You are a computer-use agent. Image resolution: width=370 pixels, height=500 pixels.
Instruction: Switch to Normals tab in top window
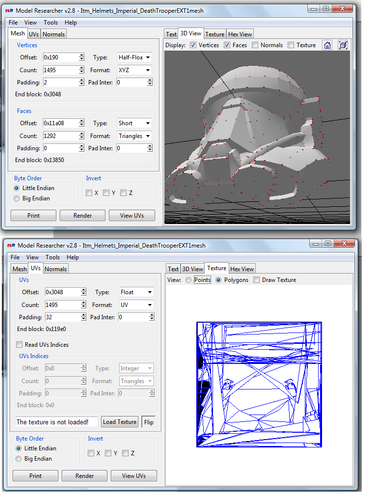pos(54,34)
